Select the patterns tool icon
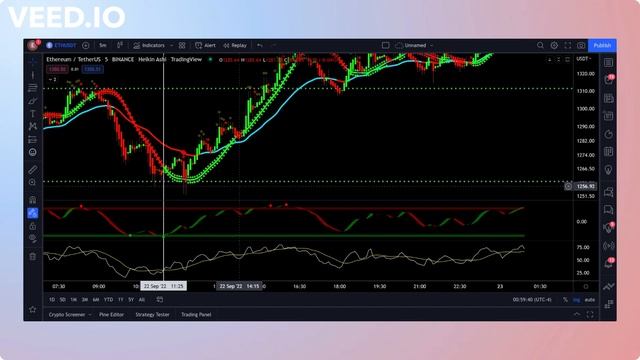 (x=33, y=127)
